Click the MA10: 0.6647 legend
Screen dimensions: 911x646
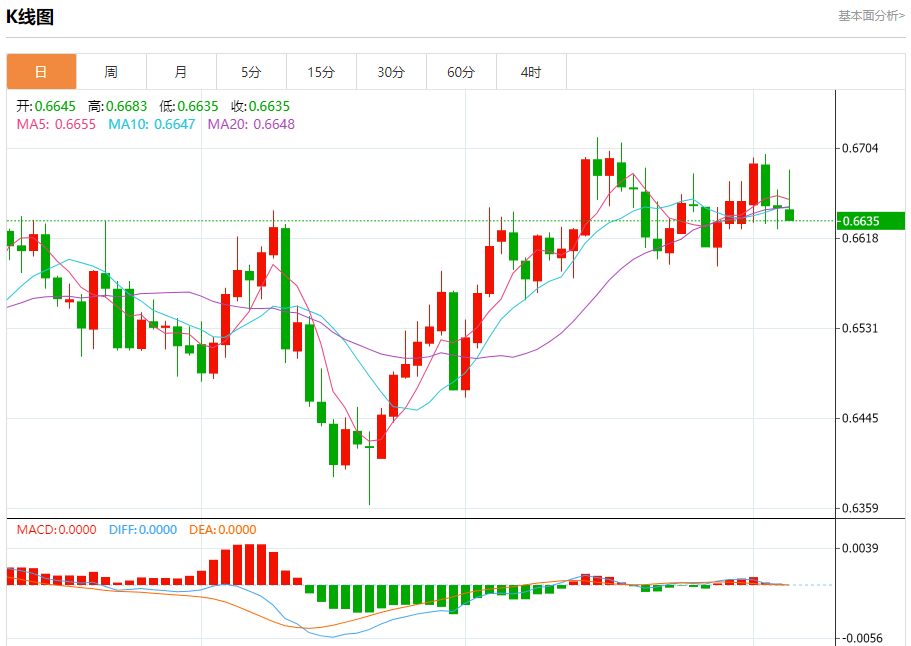tap(152, 124)
